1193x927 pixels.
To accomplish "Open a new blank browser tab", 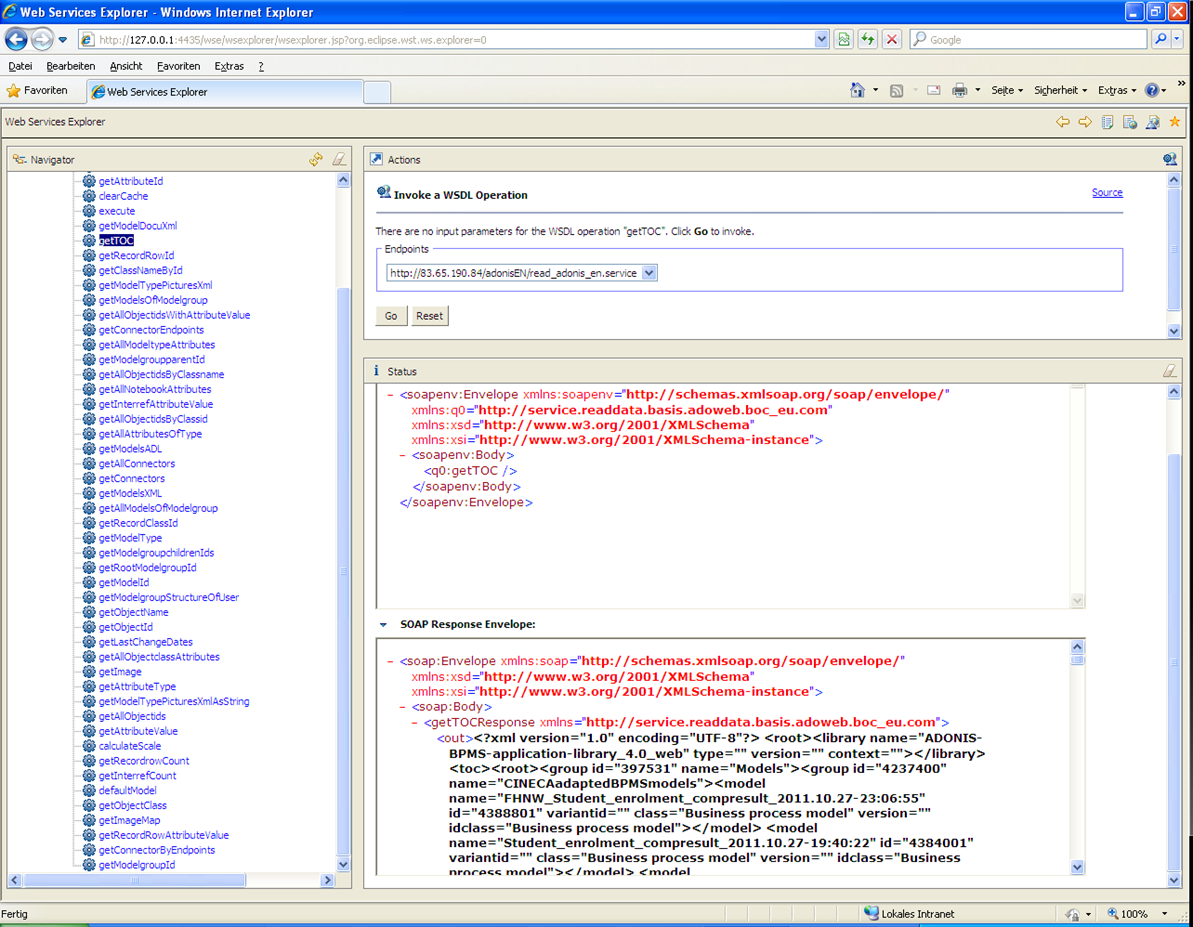I will click(x=377, y=92).
